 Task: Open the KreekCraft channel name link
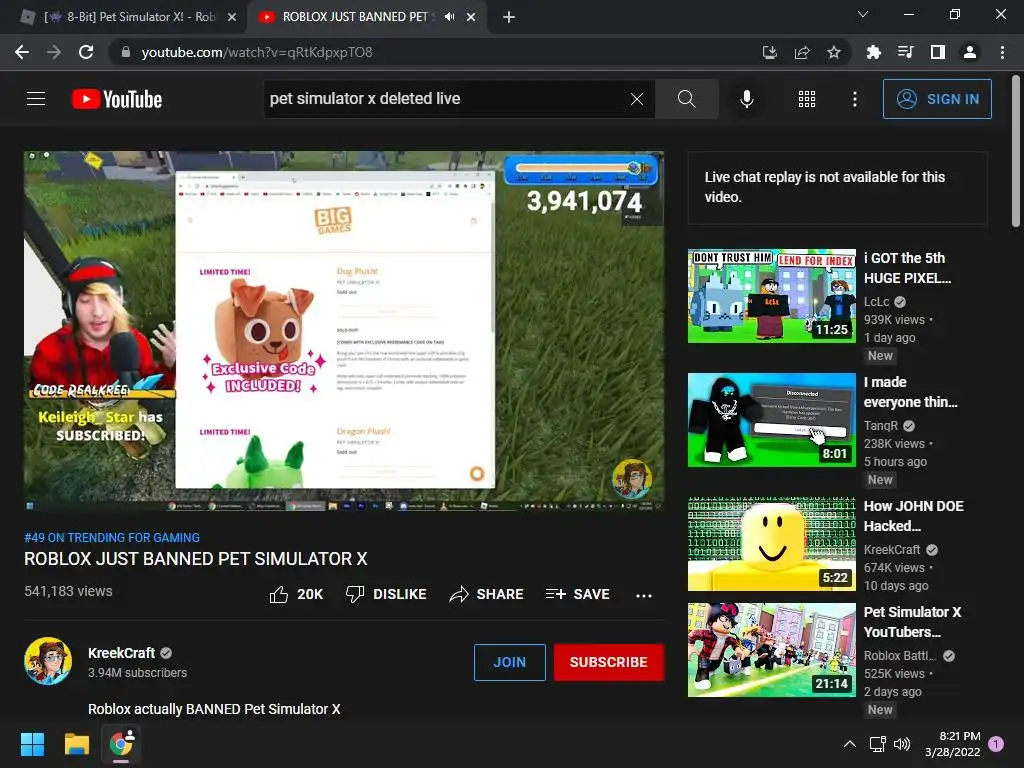pos(121,653)
